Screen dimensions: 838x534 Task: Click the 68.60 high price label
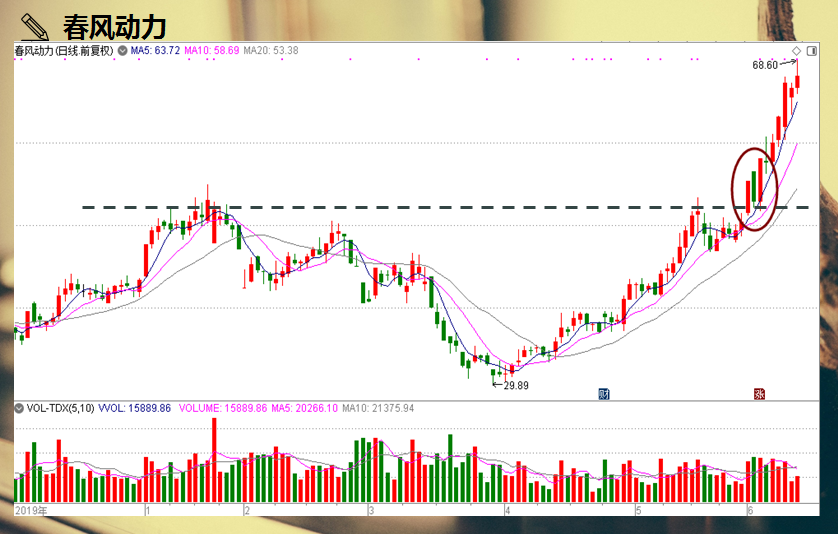click(x=765, y=65)
